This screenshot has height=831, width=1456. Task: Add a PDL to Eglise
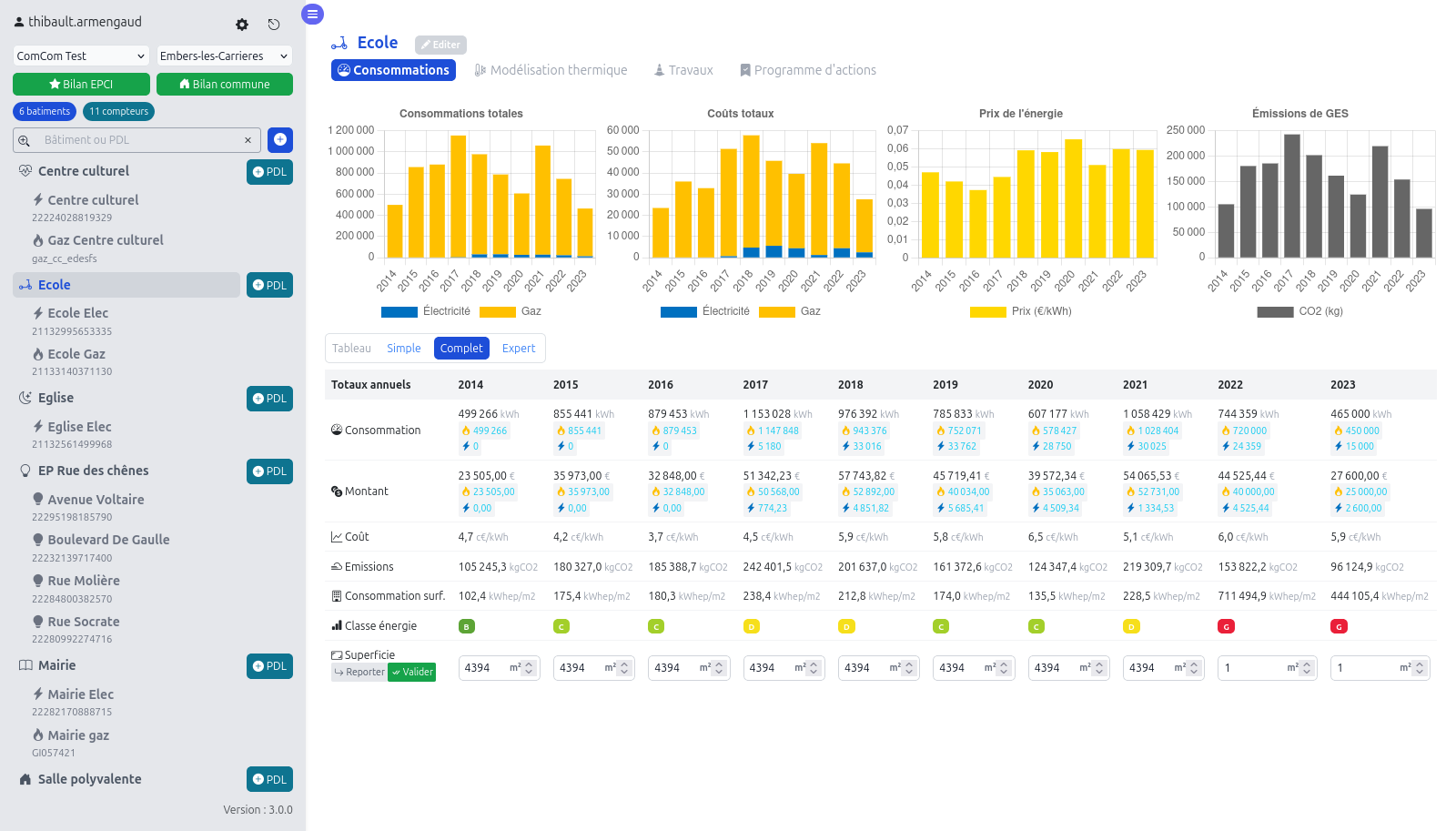pos(269,399)
